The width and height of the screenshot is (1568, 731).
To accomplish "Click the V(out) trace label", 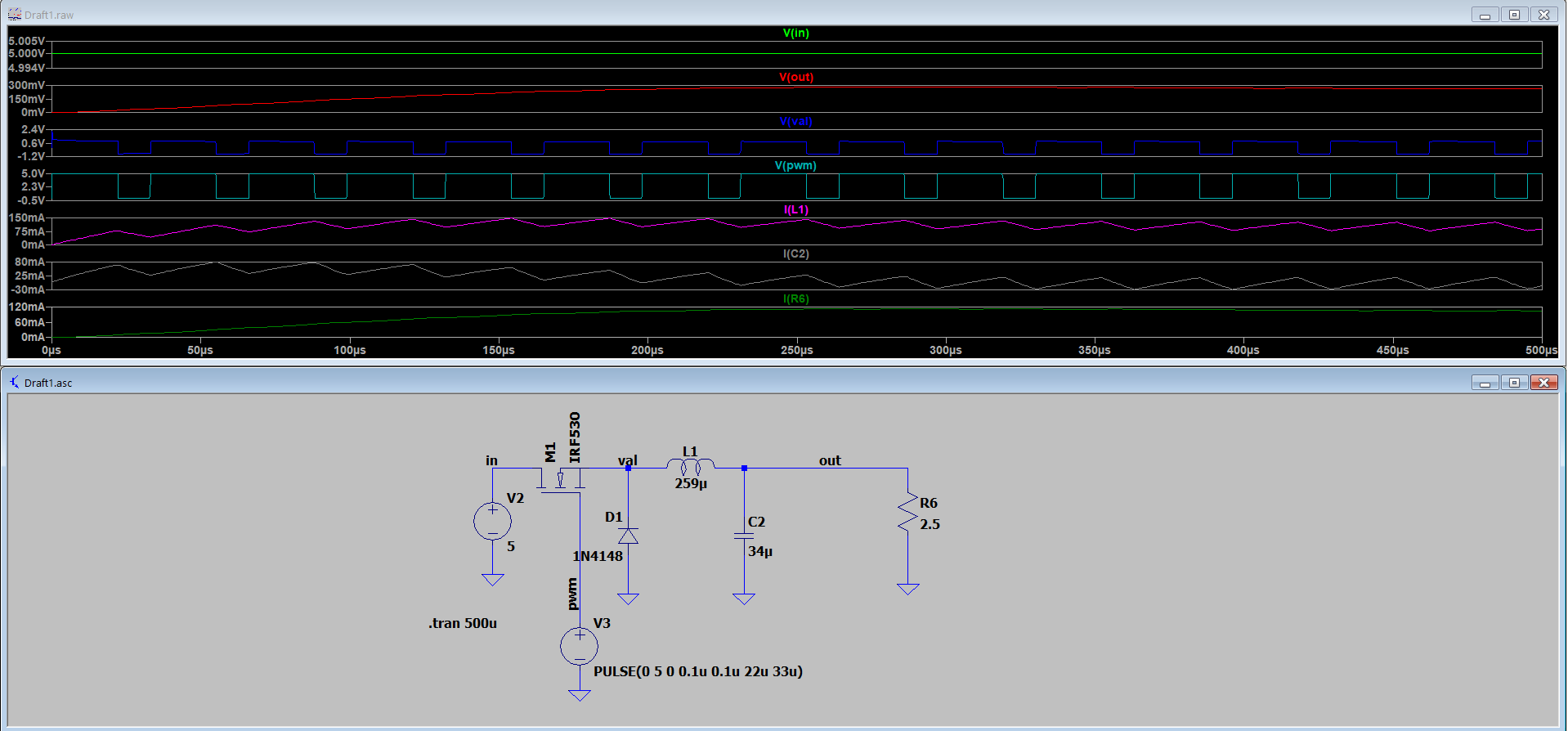I will pos(795,77).
